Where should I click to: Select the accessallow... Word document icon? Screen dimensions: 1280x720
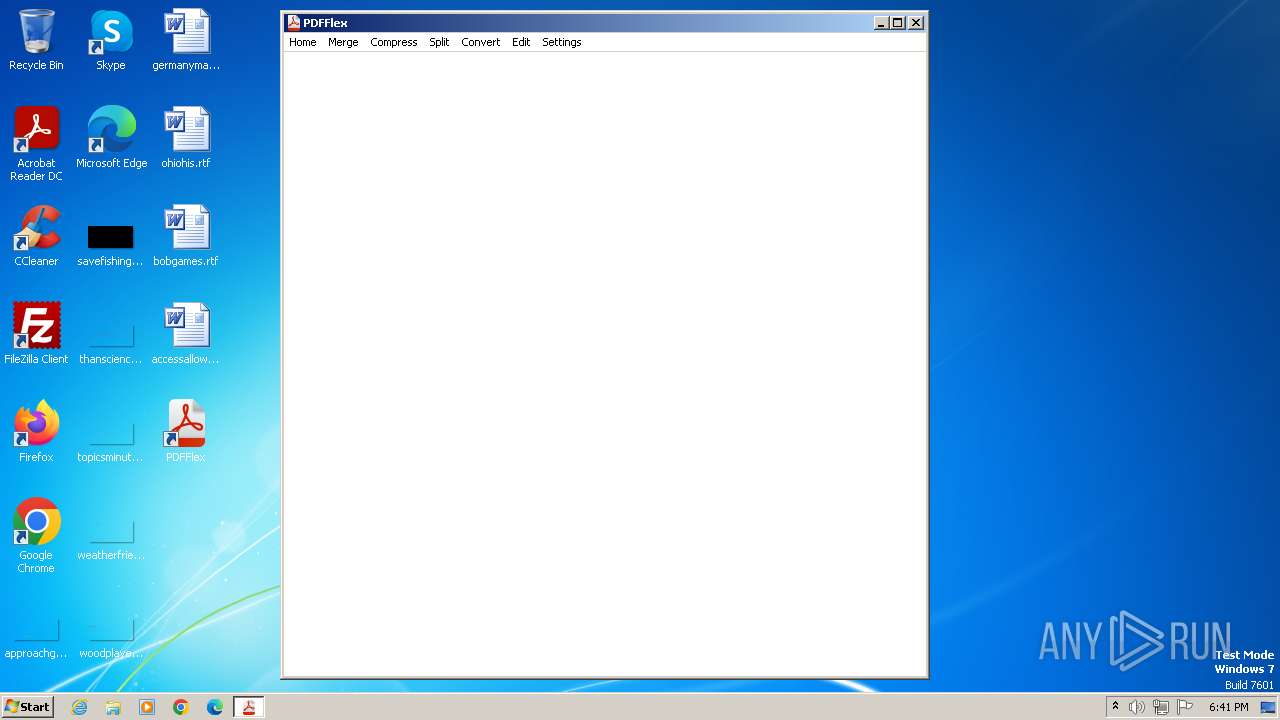point(186,334)
